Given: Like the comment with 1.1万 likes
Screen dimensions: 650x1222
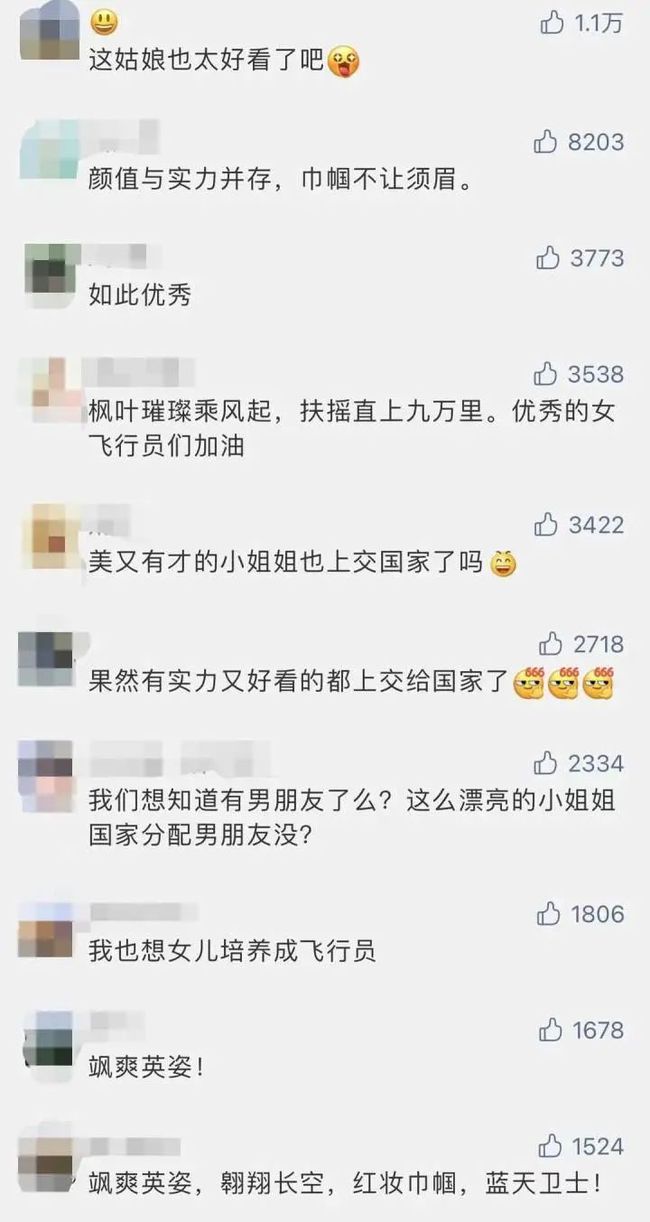Looking at the screenshot, I should tap(552, 23).
